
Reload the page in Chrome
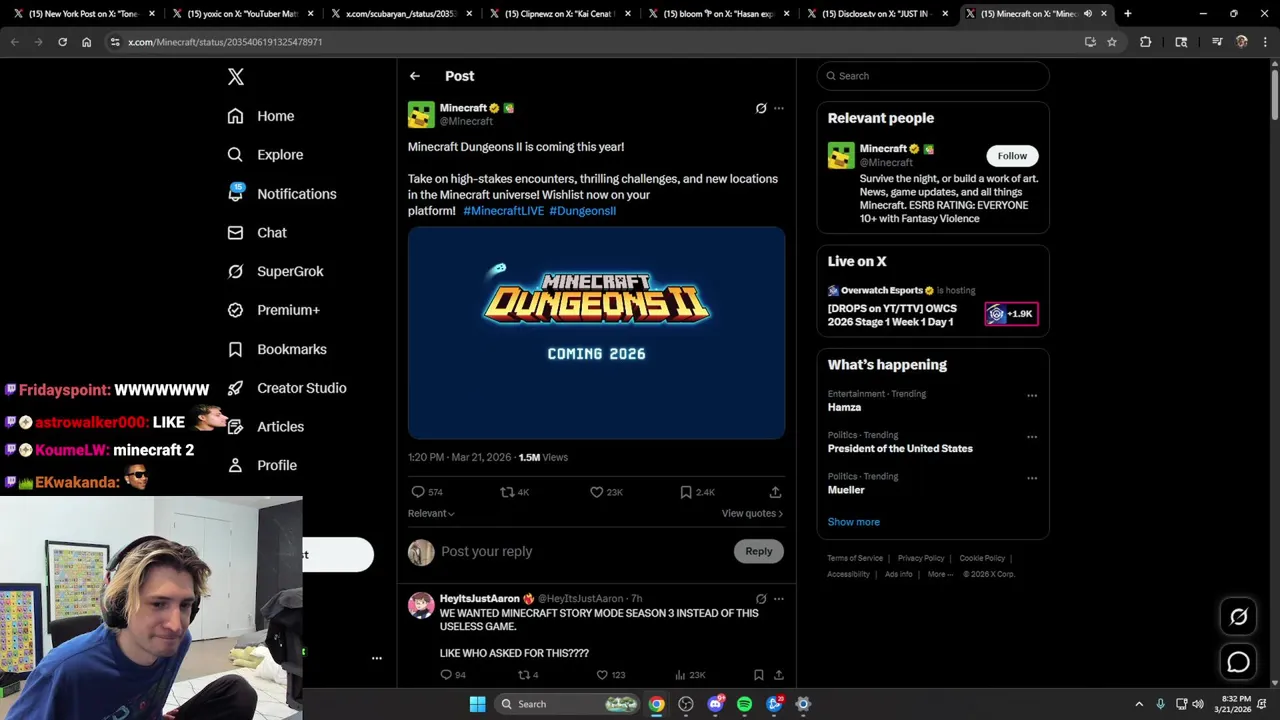pyautogui.click(x=62, y=42)
